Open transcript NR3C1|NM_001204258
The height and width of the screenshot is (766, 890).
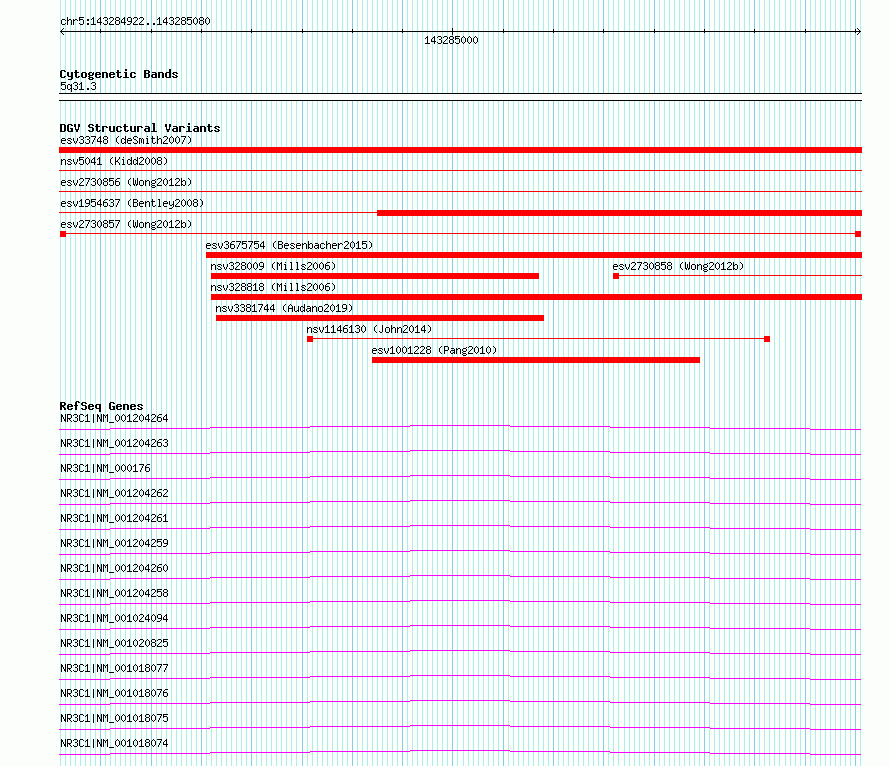114,593
